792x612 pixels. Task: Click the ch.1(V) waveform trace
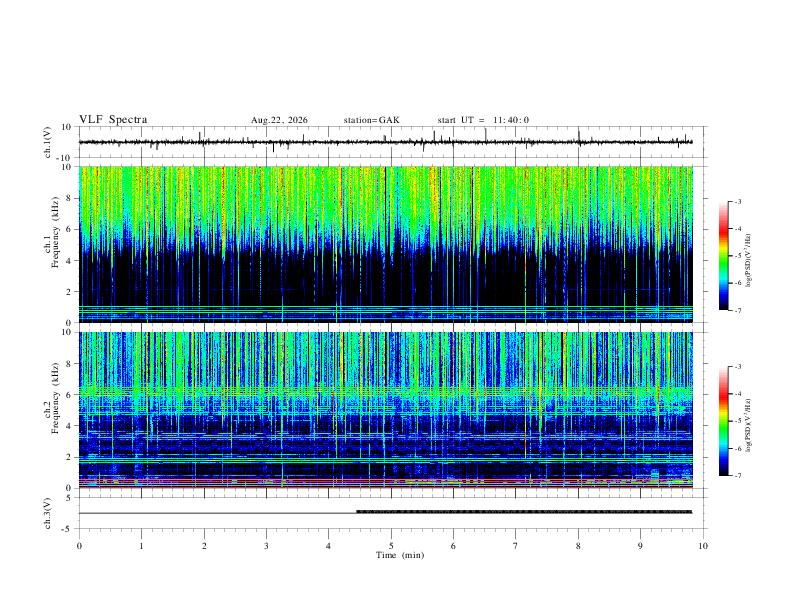click(385, 142)
